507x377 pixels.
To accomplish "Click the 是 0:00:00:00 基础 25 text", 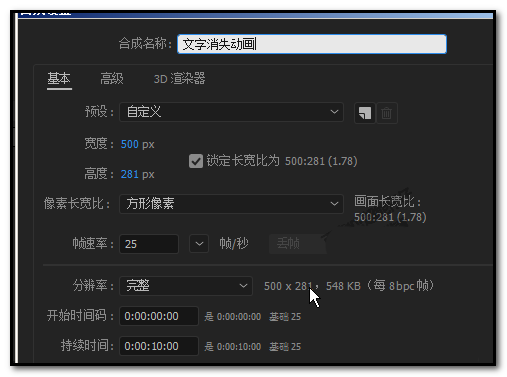I will (x=253, y=317).
